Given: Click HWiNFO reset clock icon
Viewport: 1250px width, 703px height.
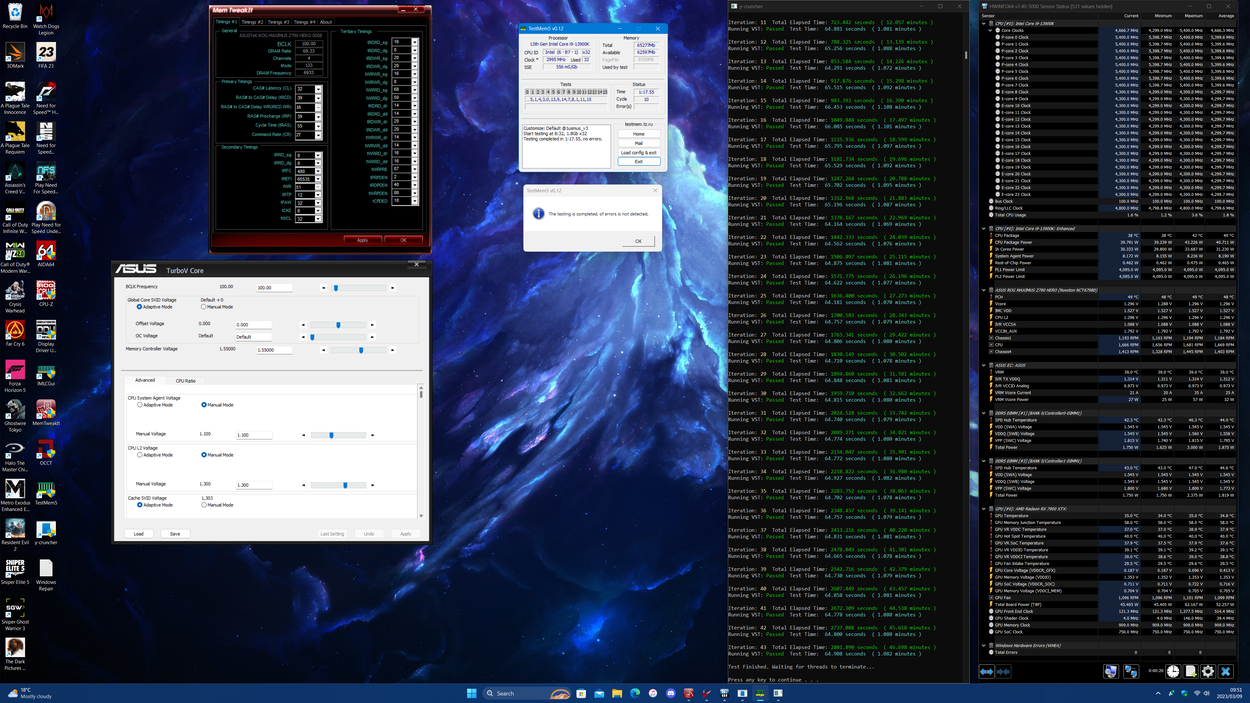Looking at the screenshot, I should click(x=1173, y=672).
